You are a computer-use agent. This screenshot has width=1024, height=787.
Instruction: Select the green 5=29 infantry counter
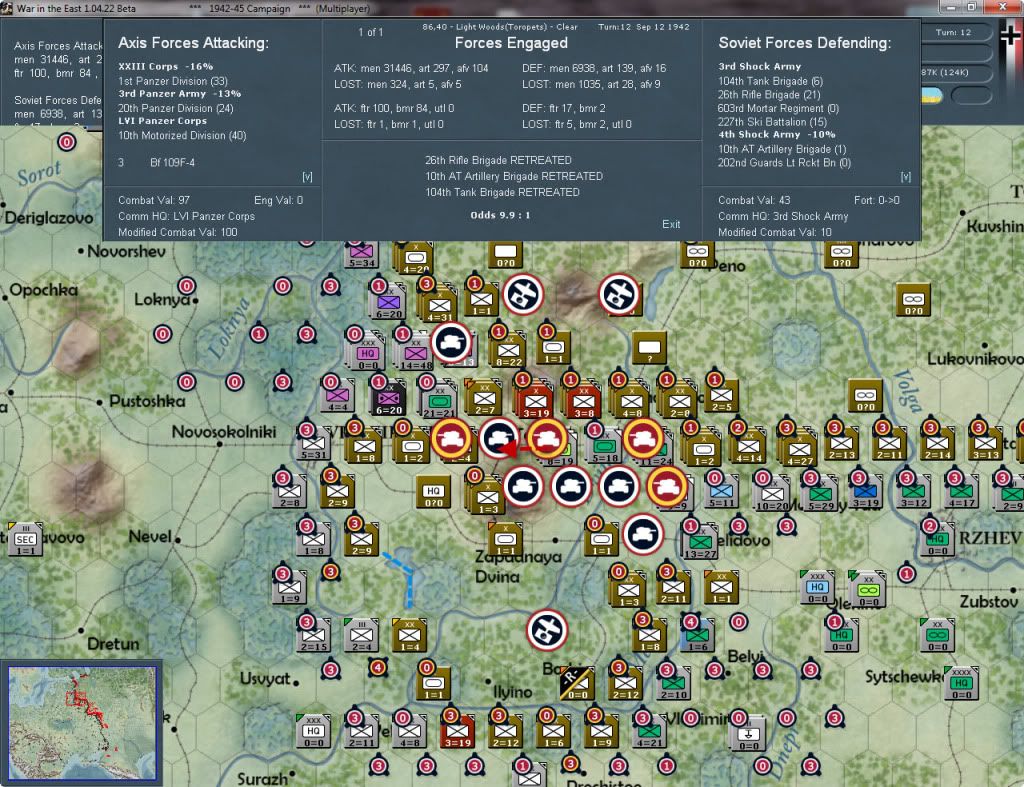821,494
